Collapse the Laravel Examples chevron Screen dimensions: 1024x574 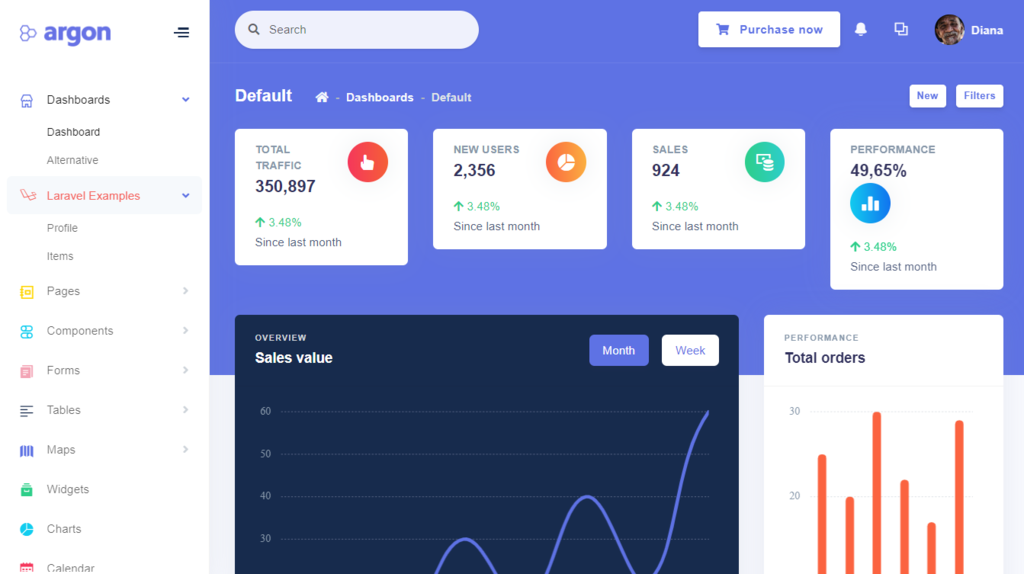[x=185, y=195]
